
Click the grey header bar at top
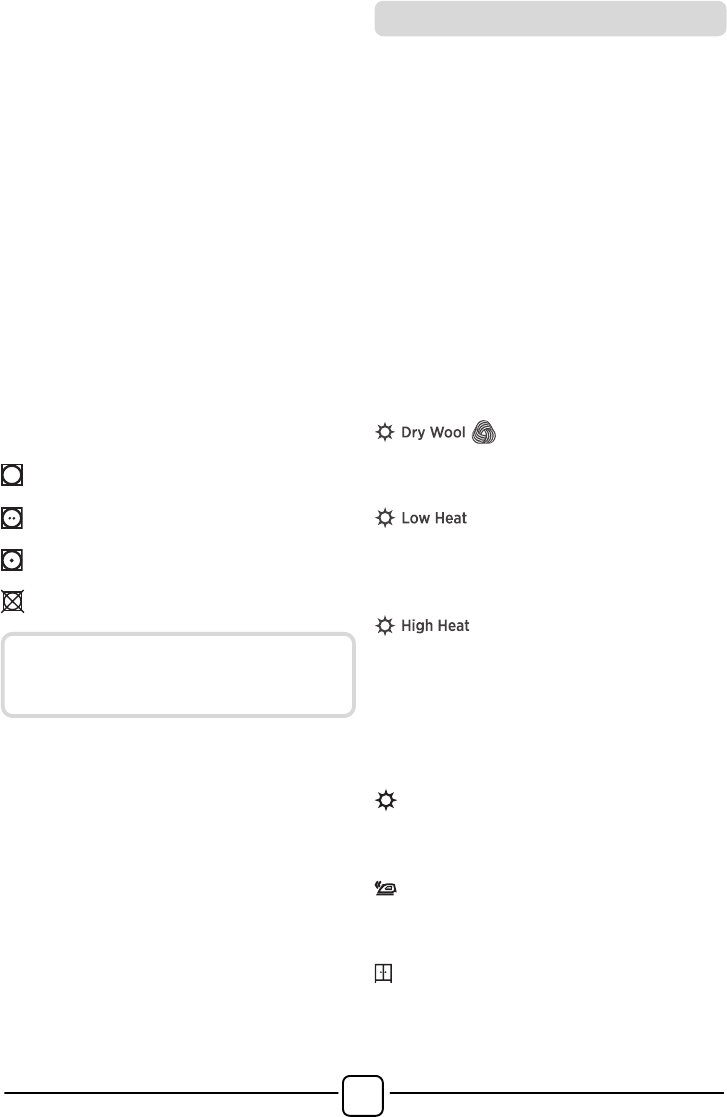(x=550, y=19)
